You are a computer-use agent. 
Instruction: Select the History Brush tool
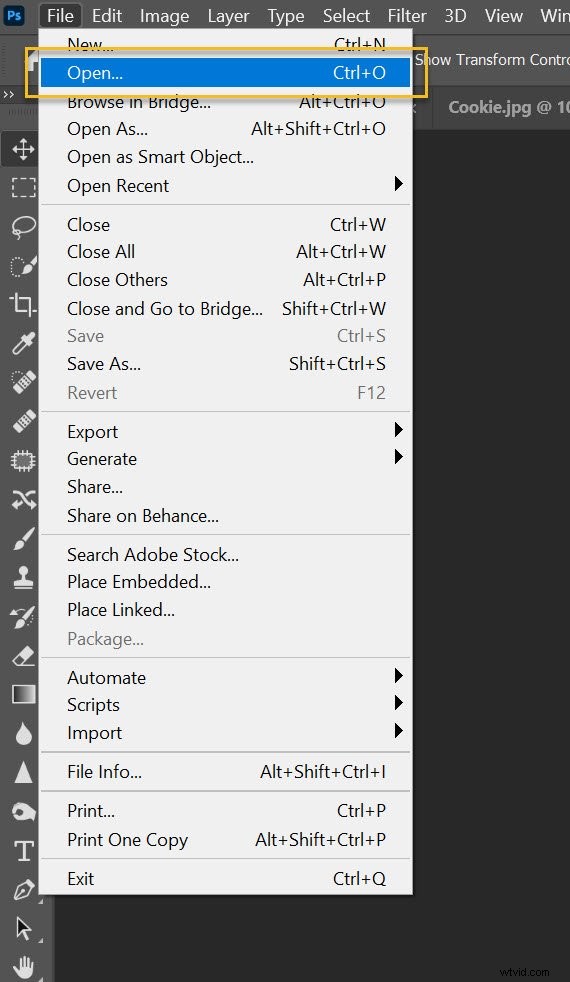tap(23, 617)
